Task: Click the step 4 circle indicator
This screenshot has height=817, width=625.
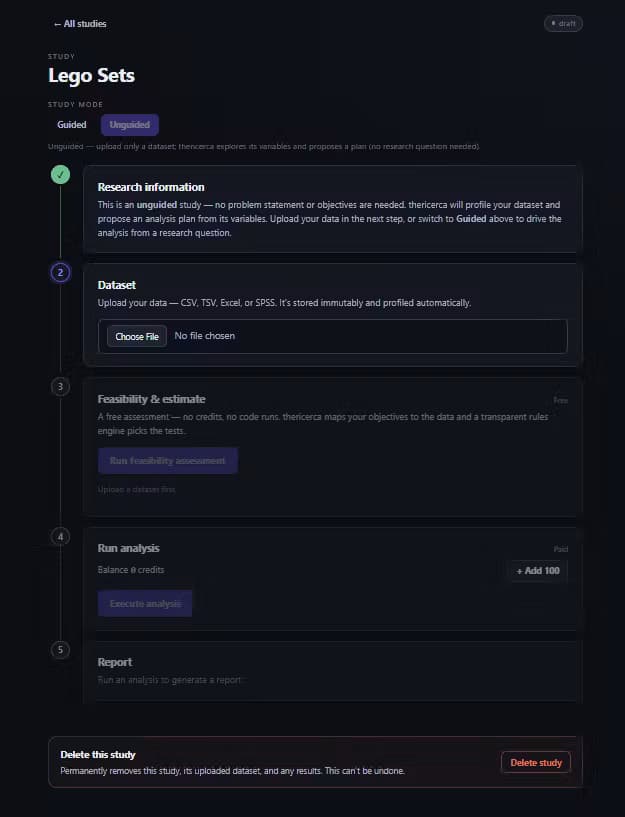Action: [60, 537]
